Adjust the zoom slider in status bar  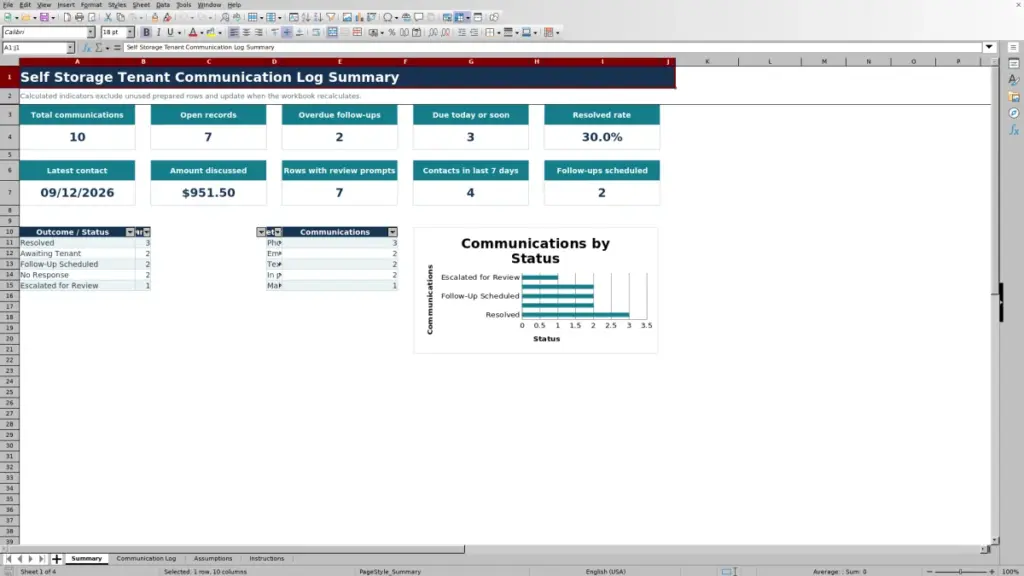960,571
